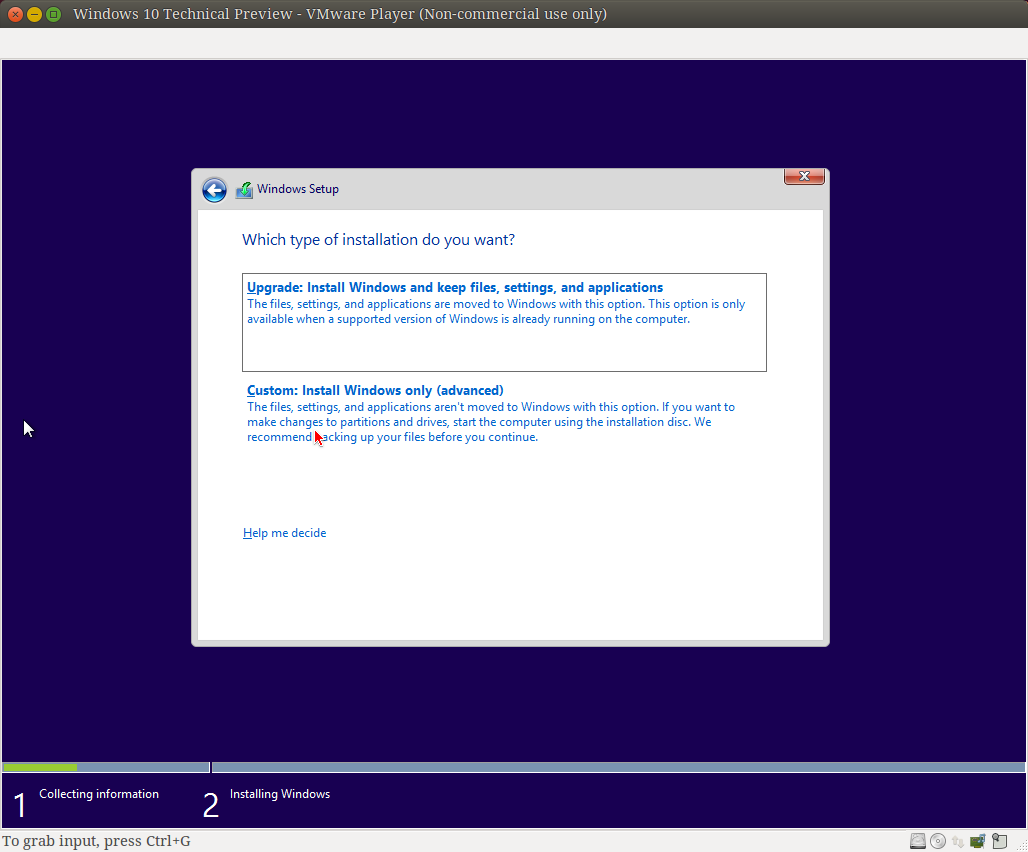Click the Installing Windows progress bar

tap(618, 767)
